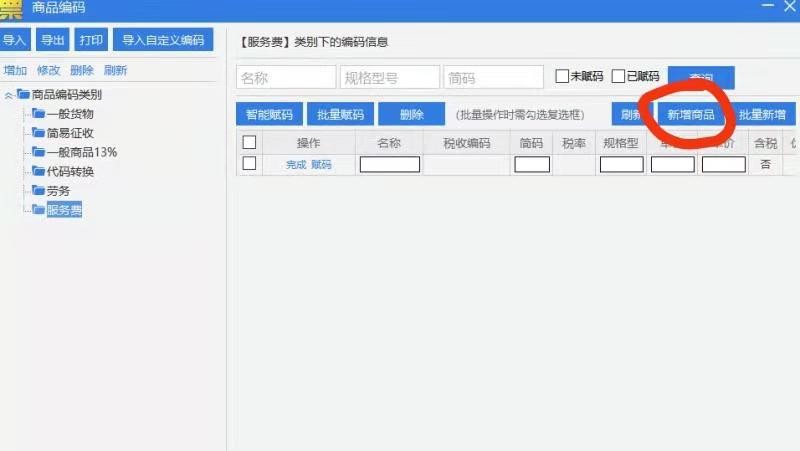Click the 商品编码类别 root folder icon

click(x=24, y=95)
